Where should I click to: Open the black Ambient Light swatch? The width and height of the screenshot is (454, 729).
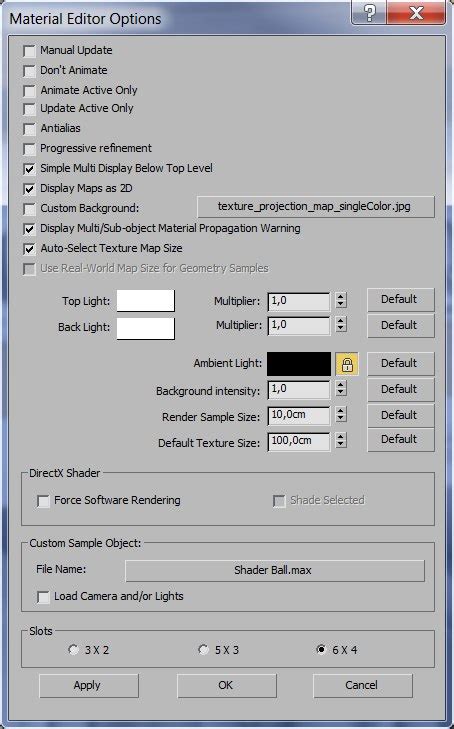pos(299,364)
